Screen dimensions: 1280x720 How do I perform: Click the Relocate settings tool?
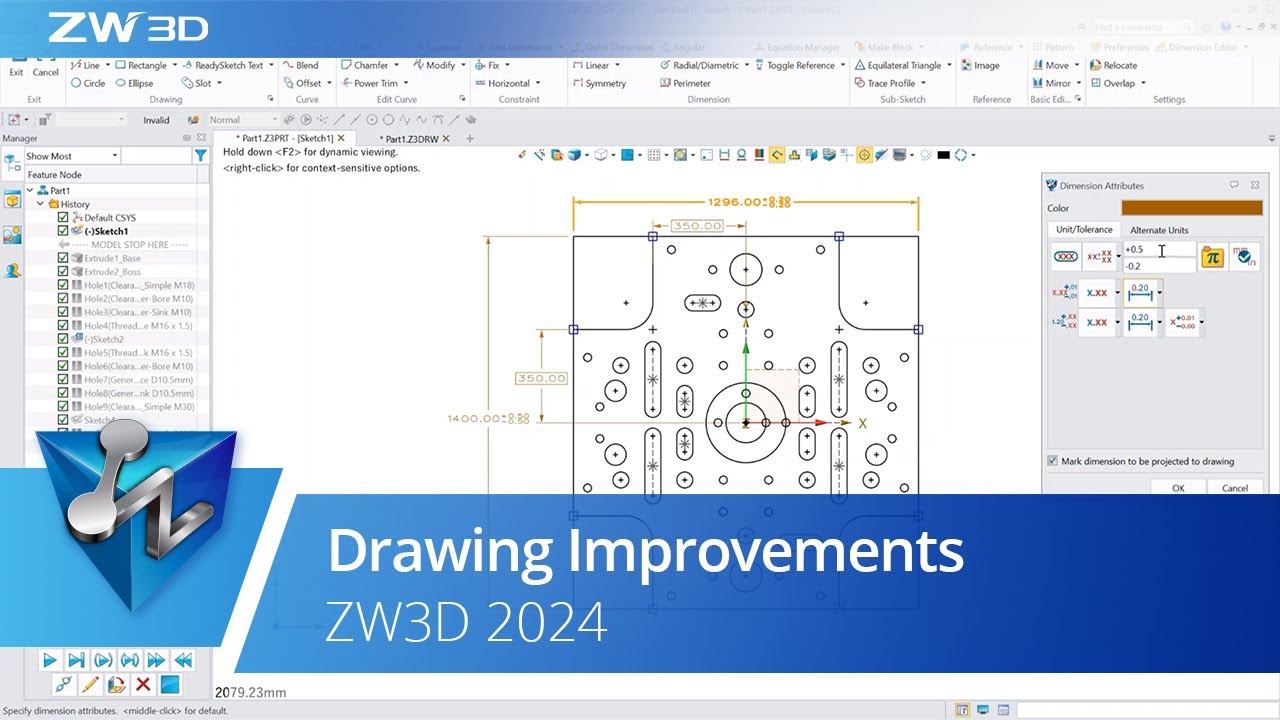click(1113, 65)
